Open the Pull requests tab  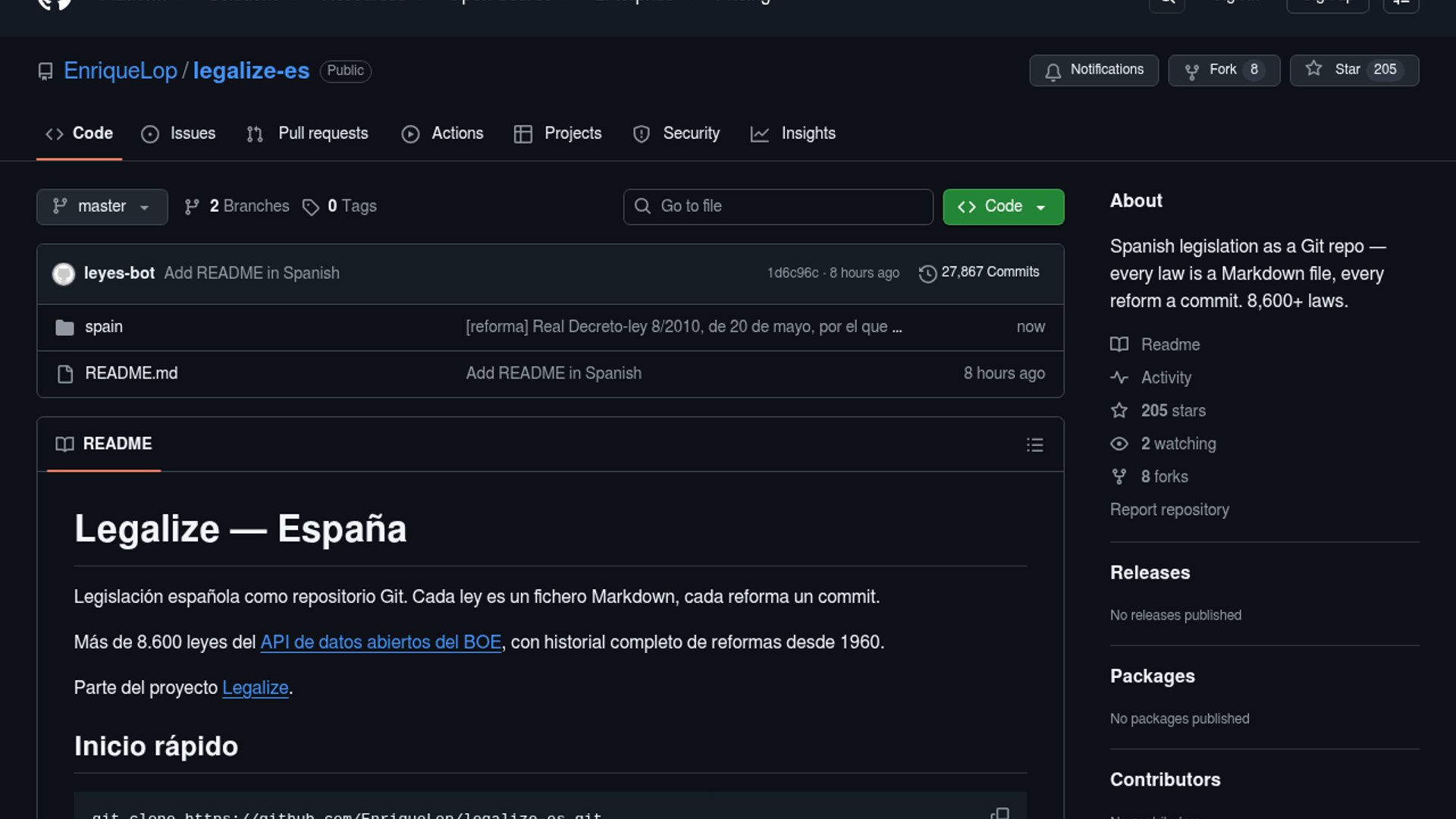[308, 133]
